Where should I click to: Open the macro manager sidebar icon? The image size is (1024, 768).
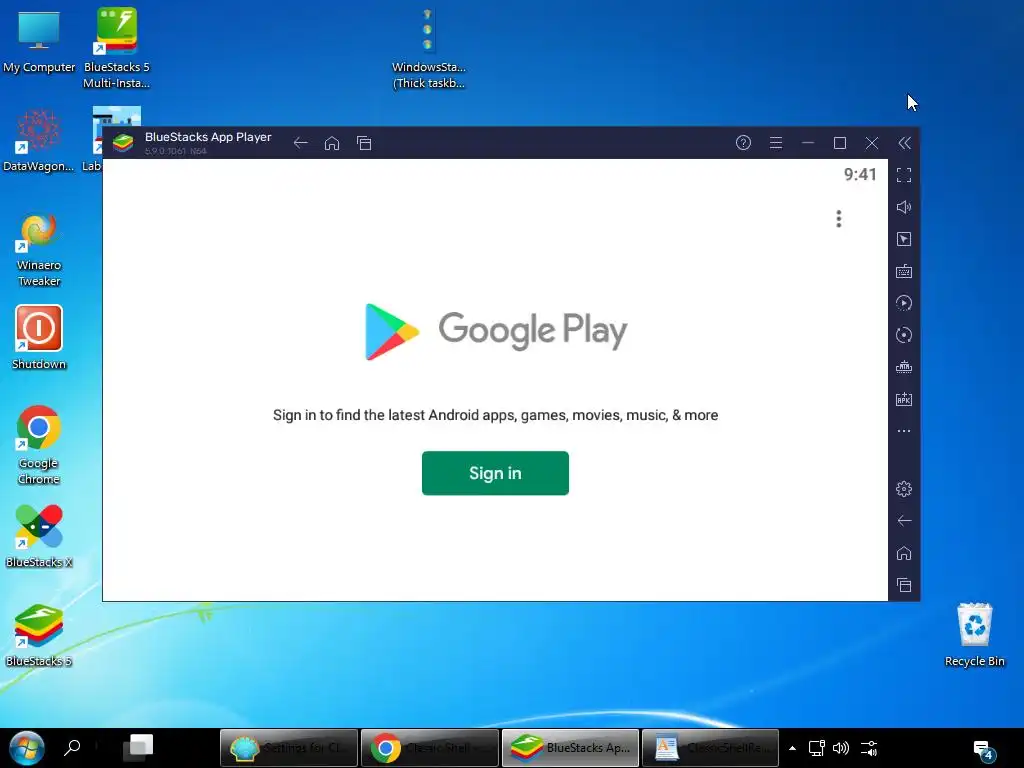(x=904, y=367)
